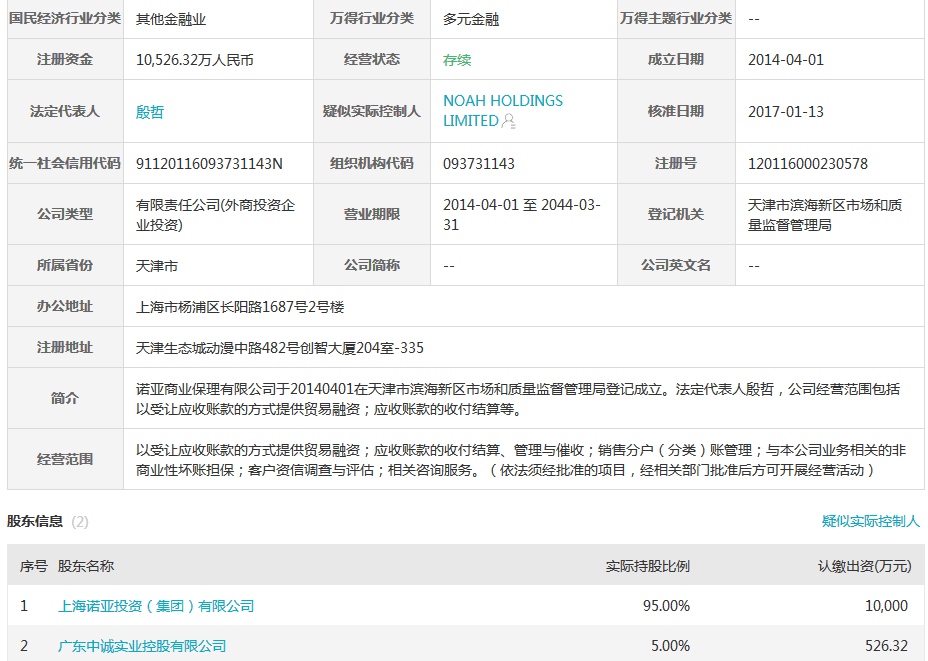The image size is (928, 661).
Task: Click the 国民经济行业分类 label cell
Action: [x=65, y=19]
